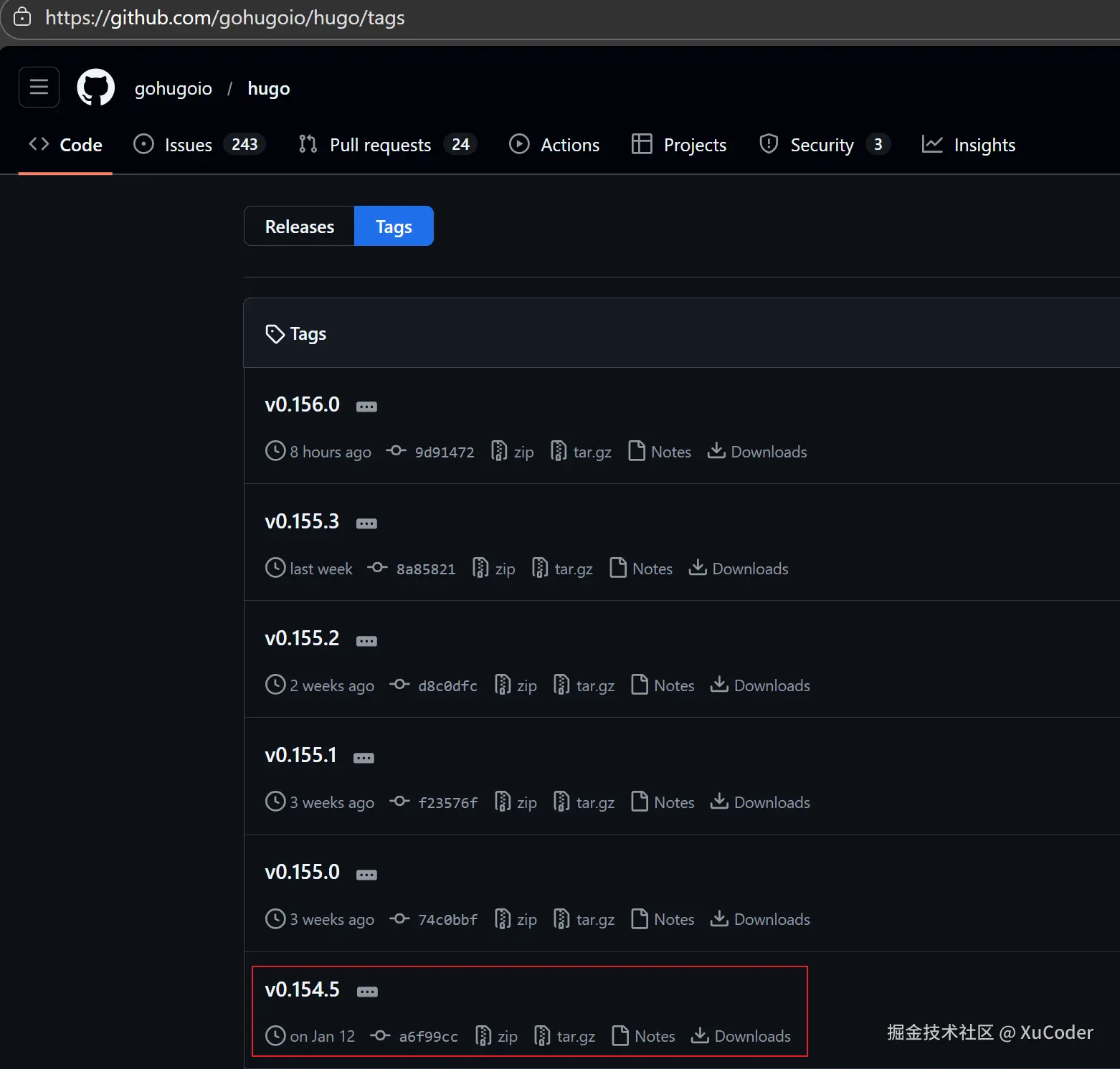Open Notes for v0.155.2
Screen dimensions: 1120x1069
tap(663, 685)
